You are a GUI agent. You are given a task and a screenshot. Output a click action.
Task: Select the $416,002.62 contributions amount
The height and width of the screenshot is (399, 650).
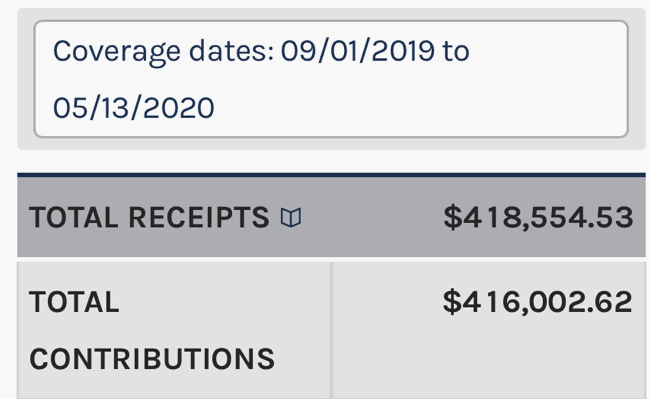[538, 302]
